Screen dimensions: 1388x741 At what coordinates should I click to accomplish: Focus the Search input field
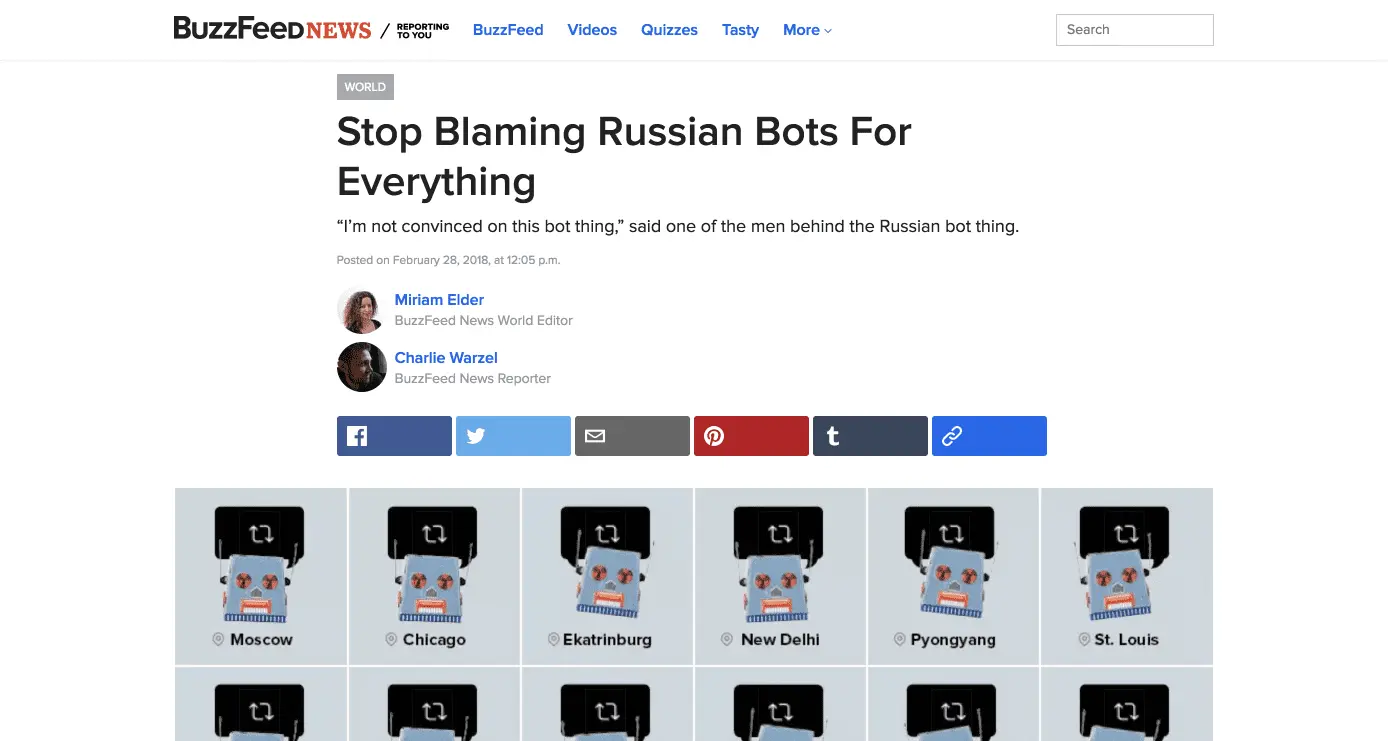(x=1134, y=30)
